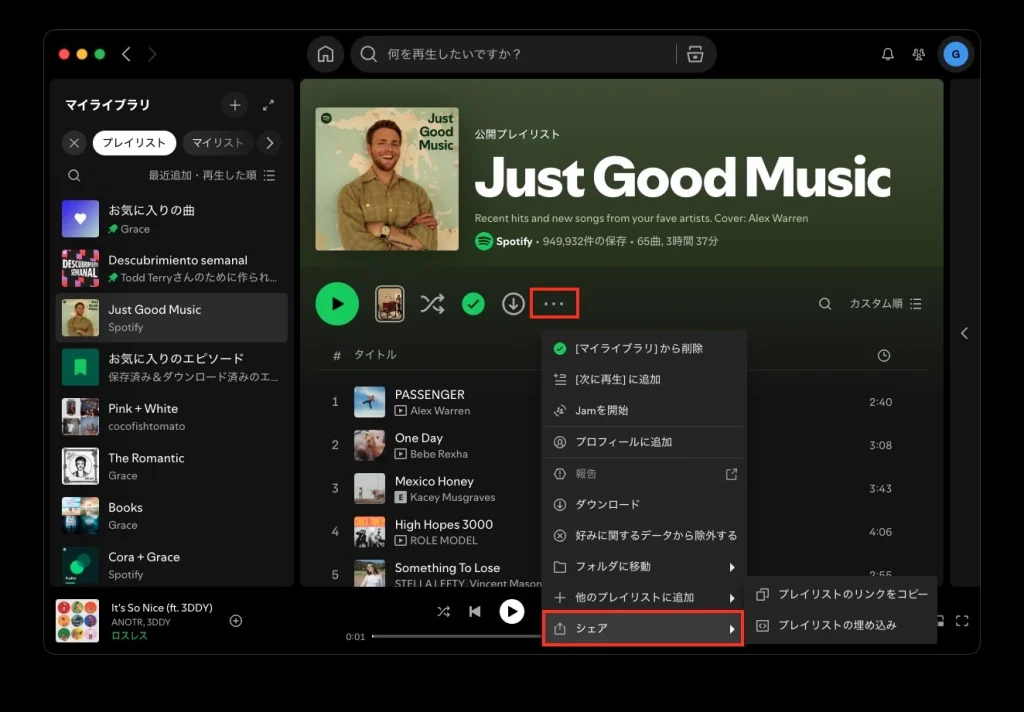The height and width of the screenshot is (712, 1024).
Task: Expand 他のプレイリストに追加 submenu
Action: [x=644, y=597]
